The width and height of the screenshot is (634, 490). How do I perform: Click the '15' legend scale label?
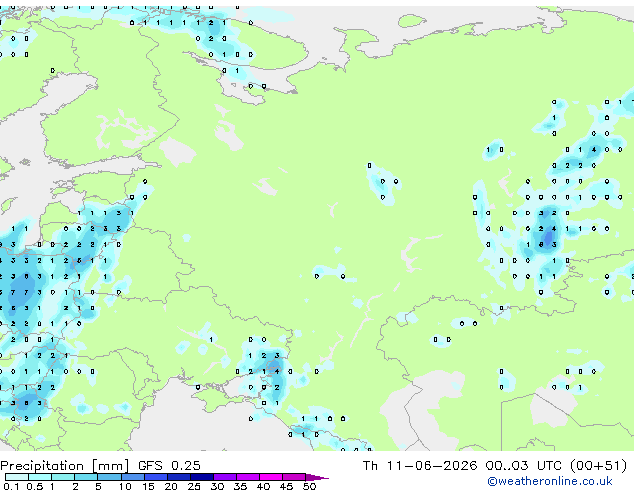(148, 486)
